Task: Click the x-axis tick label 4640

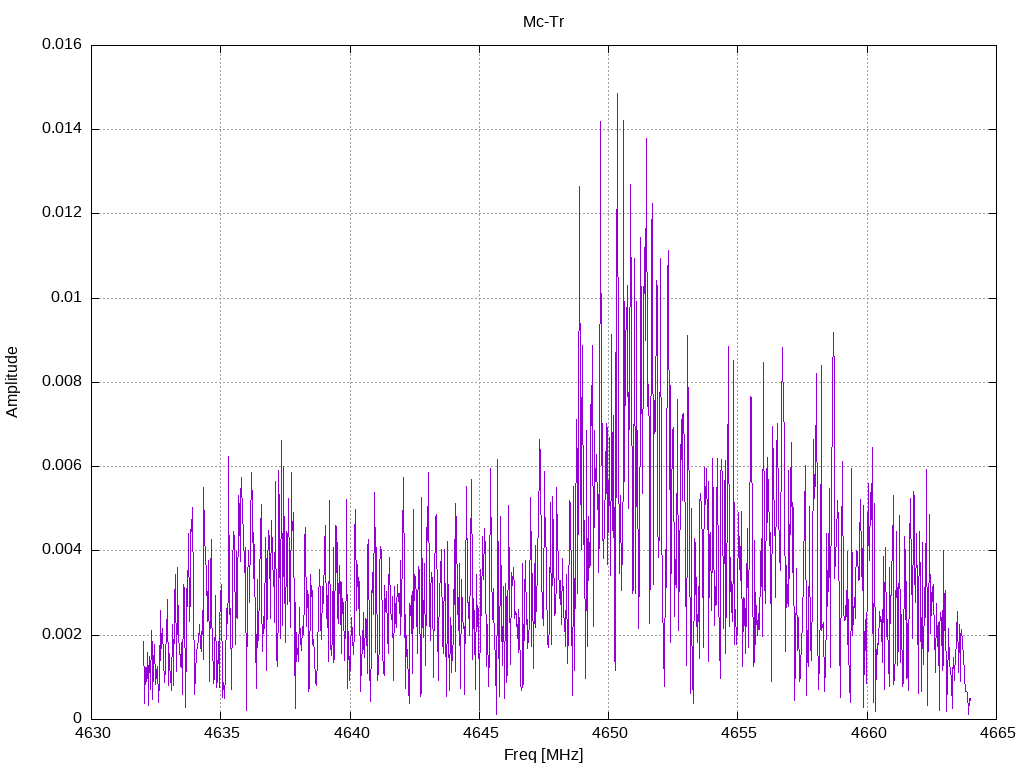Action: pos(351,733)
